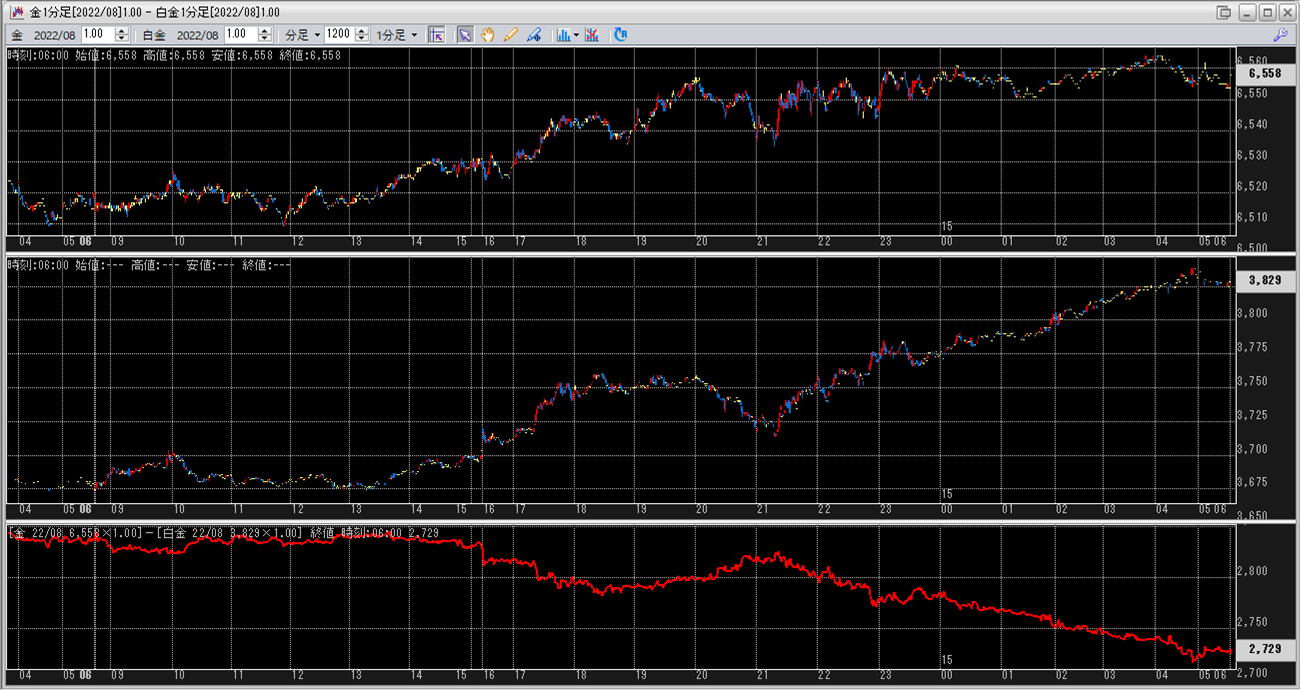Click the gold multiplier 1.00 input field
This screenshot has height=691, width=1301.
pyautogui.click(x=98, y=34)
